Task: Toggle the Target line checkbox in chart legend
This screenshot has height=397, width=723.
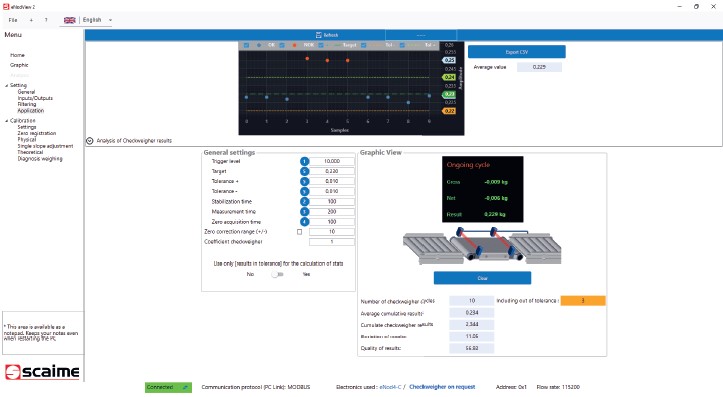Action: [321, 45]
